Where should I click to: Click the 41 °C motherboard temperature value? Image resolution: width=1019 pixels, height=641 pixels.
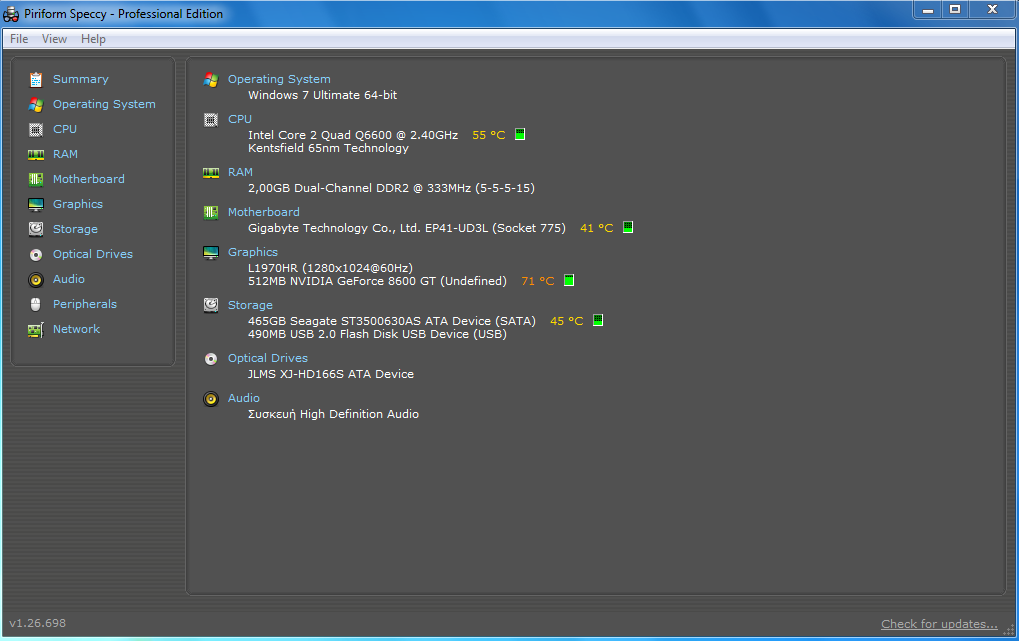597,228
